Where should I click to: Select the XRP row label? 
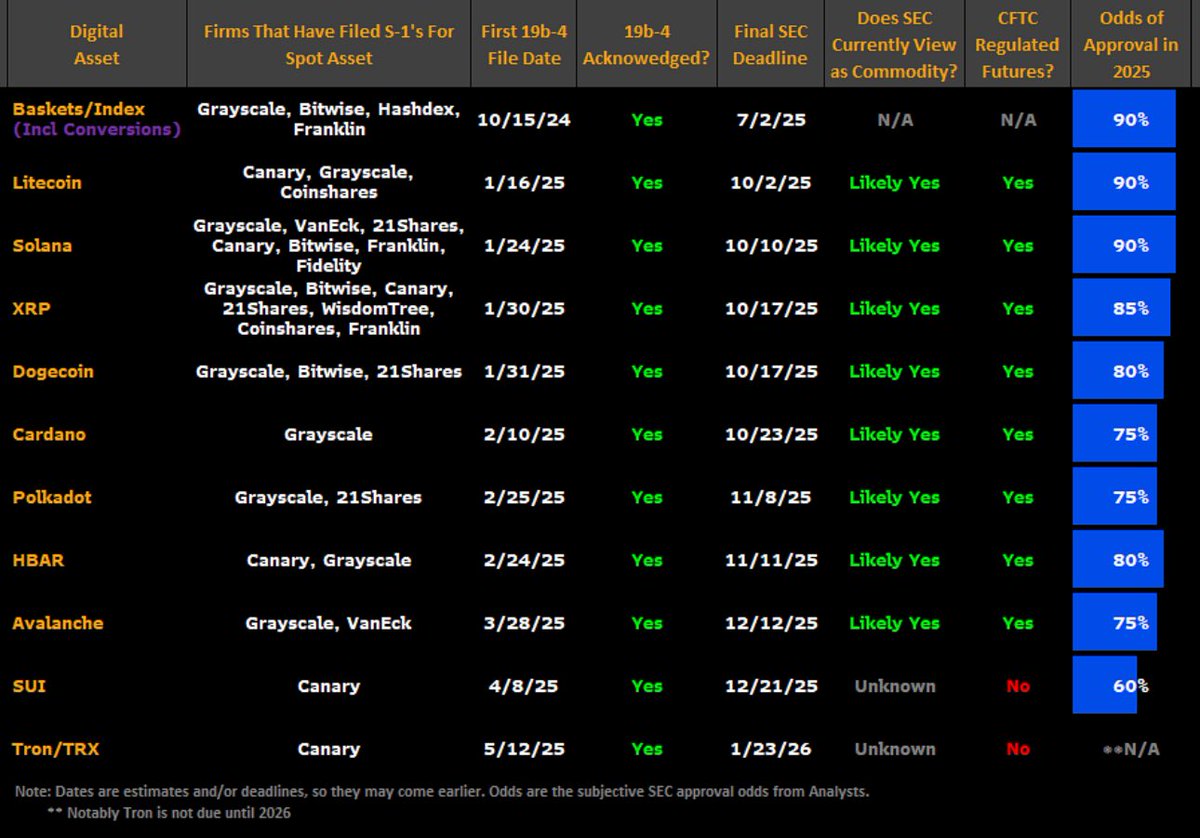pyautogui.click(x=31, y=308)
